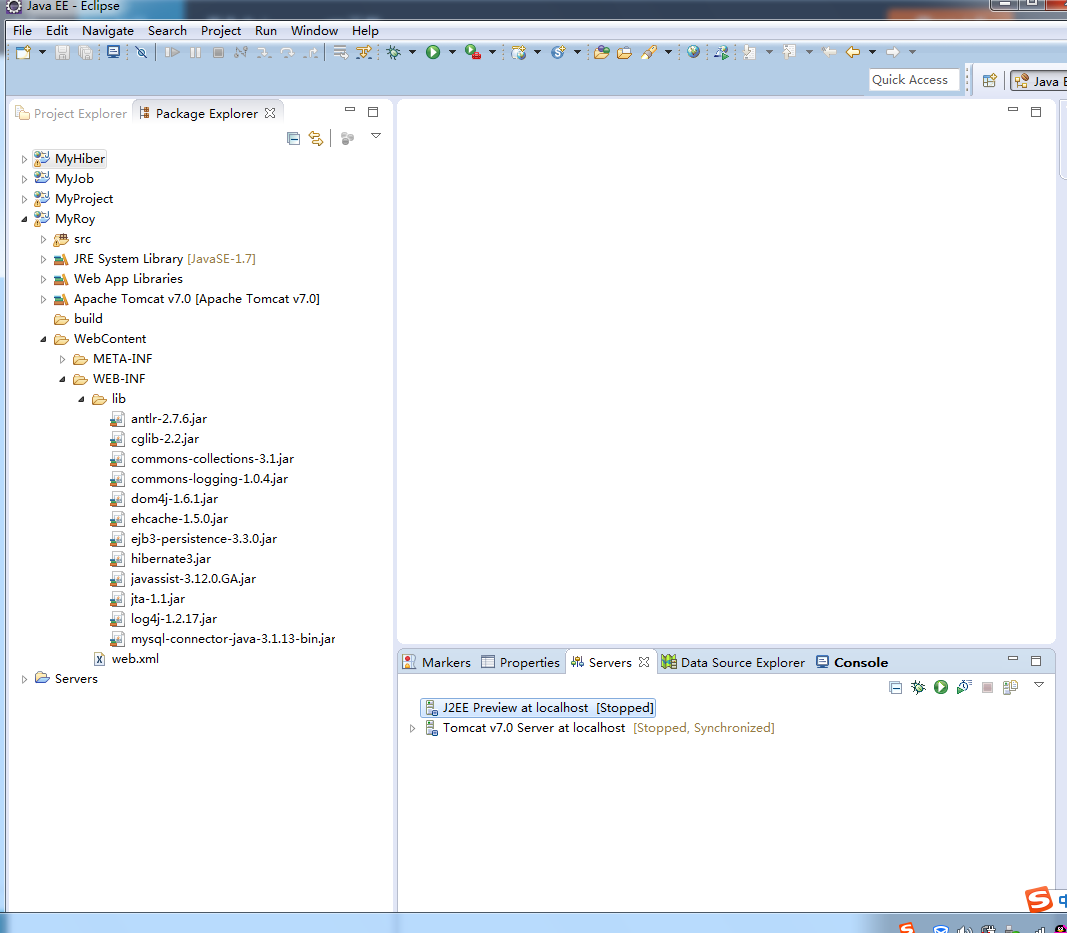This screenshot has height=933, width=1067.
Task: Open the Search flashlight dropdown arrow
Action: pyautogui.click(x=668, y=52)
